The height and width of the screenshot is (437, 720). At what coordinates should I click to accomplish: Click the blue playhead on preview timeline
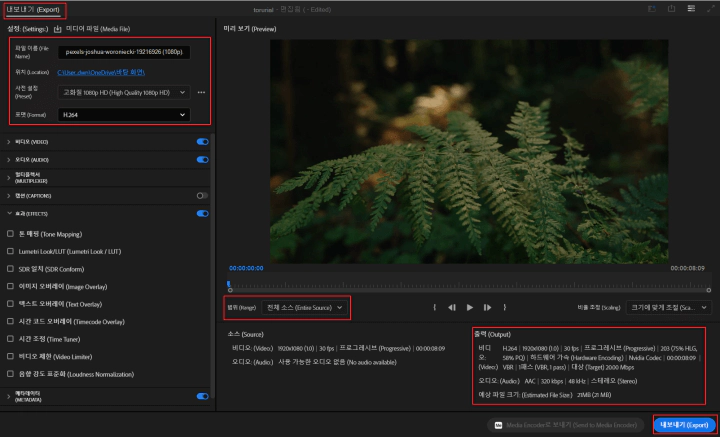229,284
